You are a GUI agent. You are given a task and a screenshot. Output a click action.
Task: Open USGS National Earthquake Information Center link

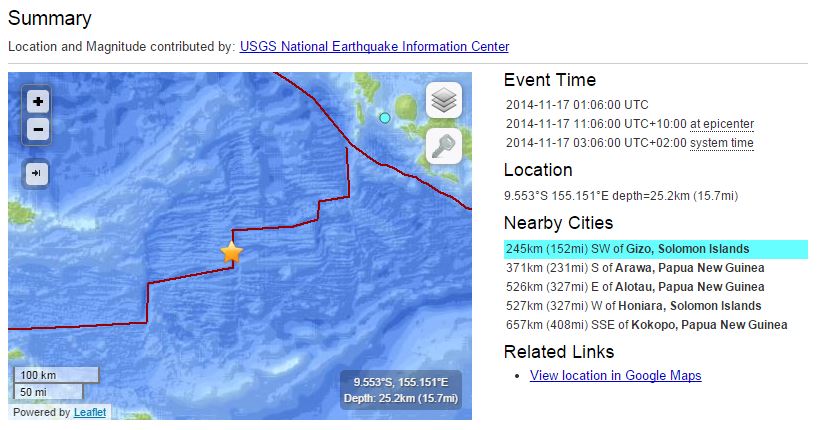374,47
